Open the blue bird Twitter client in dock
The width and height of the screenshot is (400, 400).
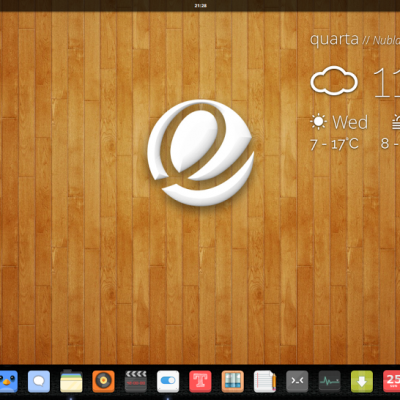8,381
